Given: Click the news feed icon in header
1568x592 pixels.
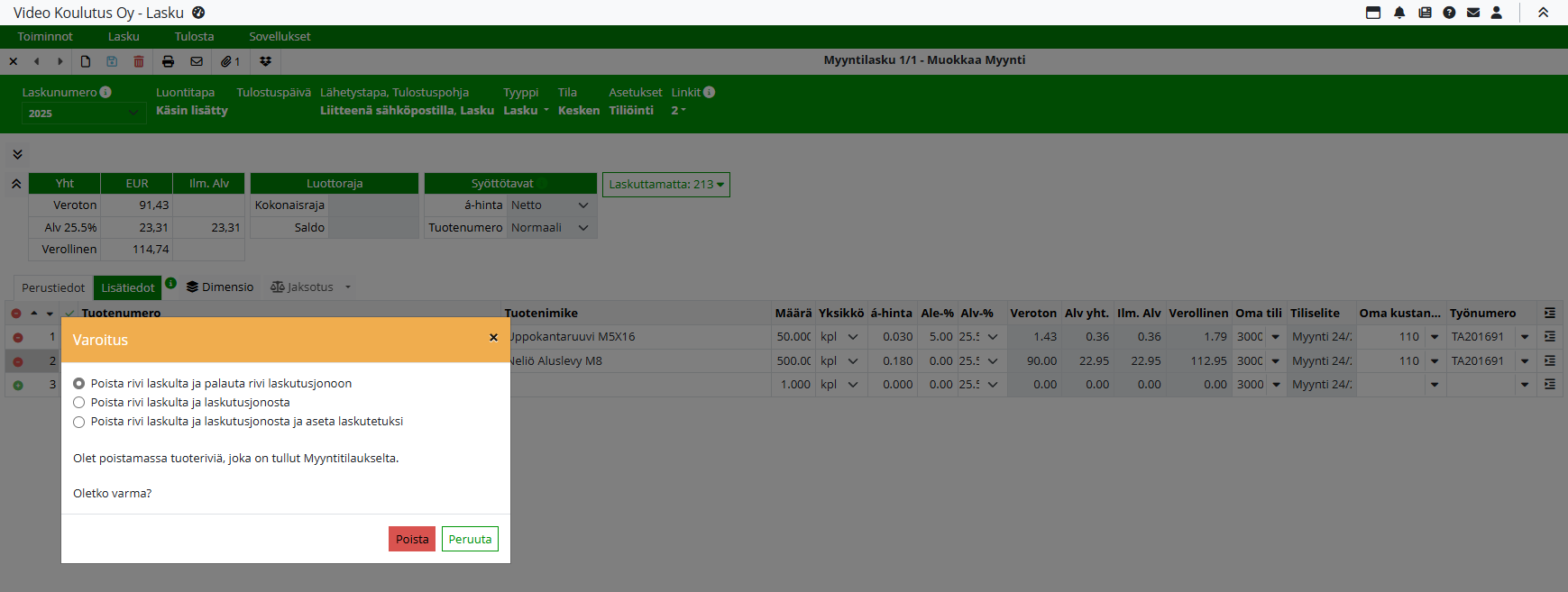Looking at the screenshot, I should point(1425,13).
